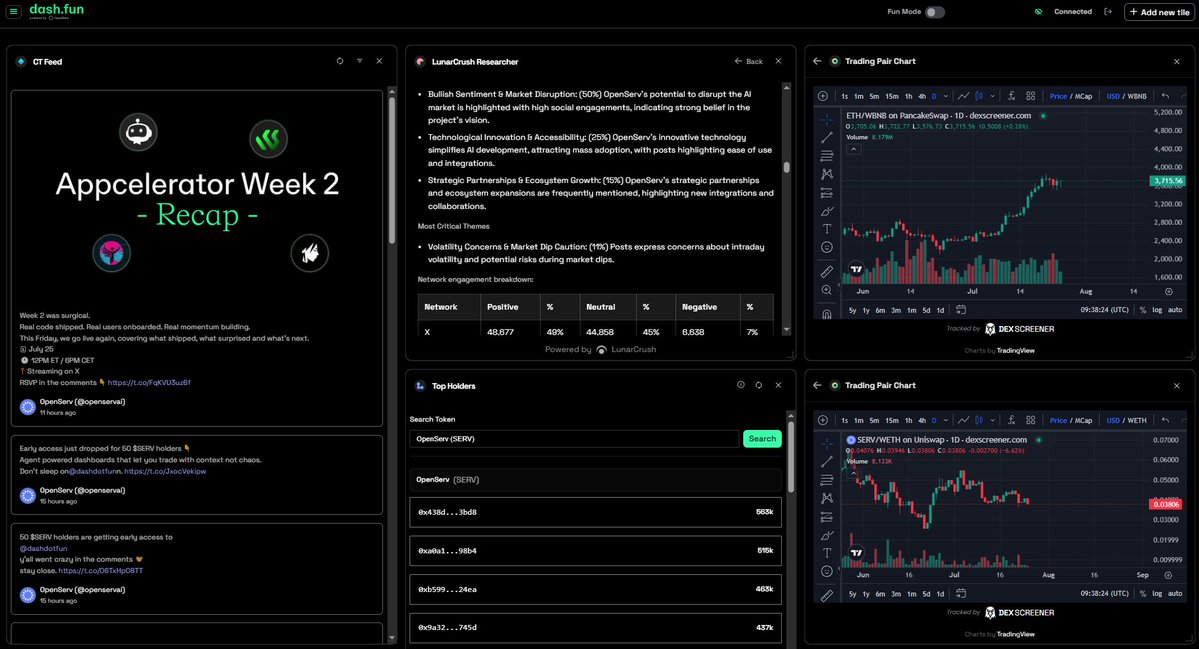Toggle log scale on SERV/WETH chart
Image resolution: width=1199 pixels, height=649 pixels.
(1157, 594)
